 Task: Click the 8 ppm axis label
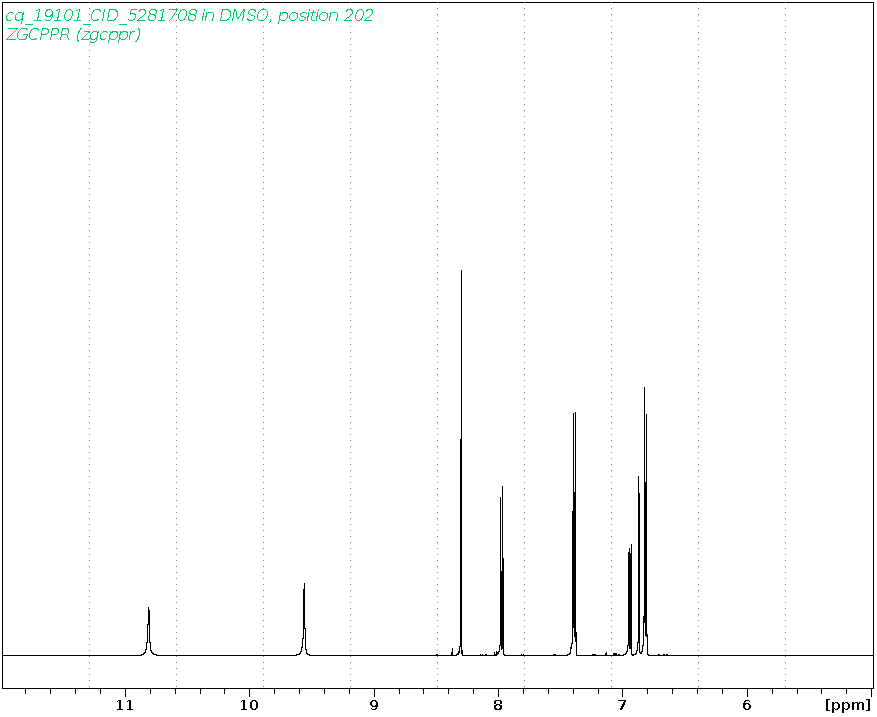498,706
